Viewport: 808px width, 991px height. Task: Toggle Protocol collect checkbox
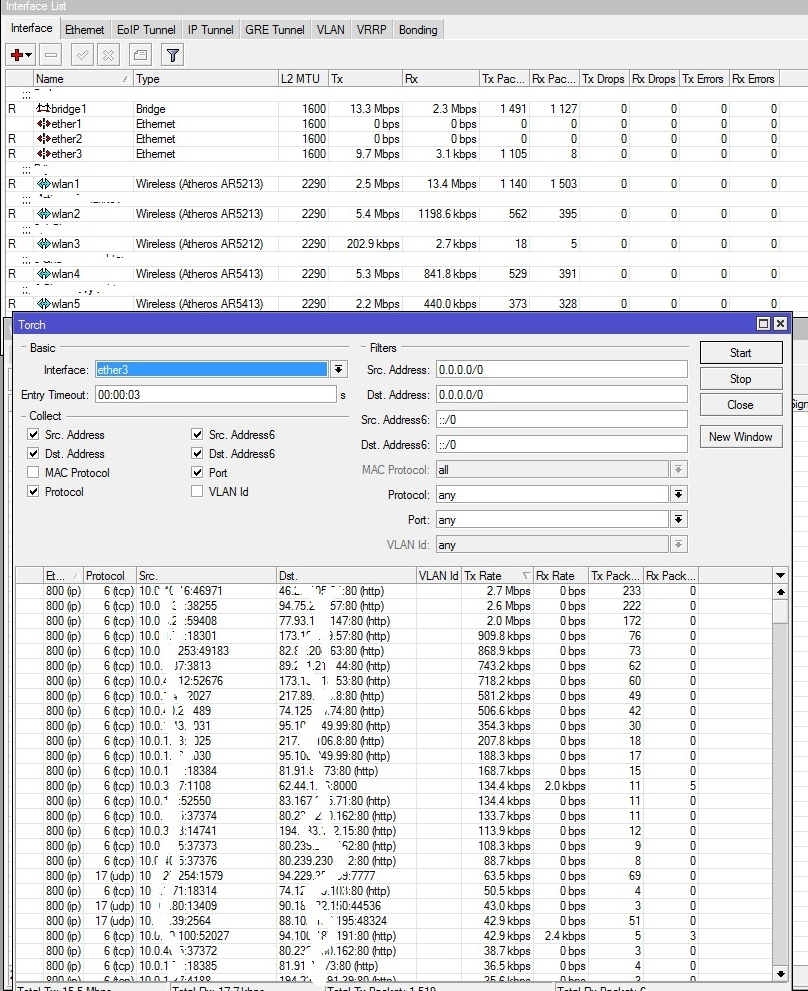click(34, 491)
